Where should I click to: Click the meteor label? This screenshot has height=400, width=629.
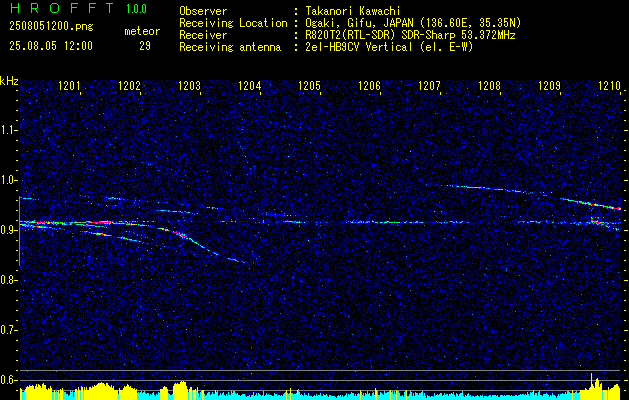pyautogui.click(x=142, y=31)
